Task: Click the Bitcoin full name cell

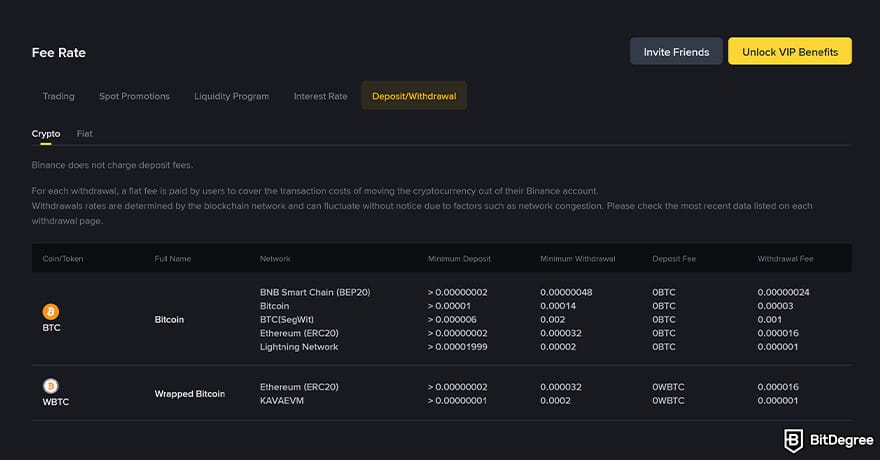Action: tap(169, 319)
